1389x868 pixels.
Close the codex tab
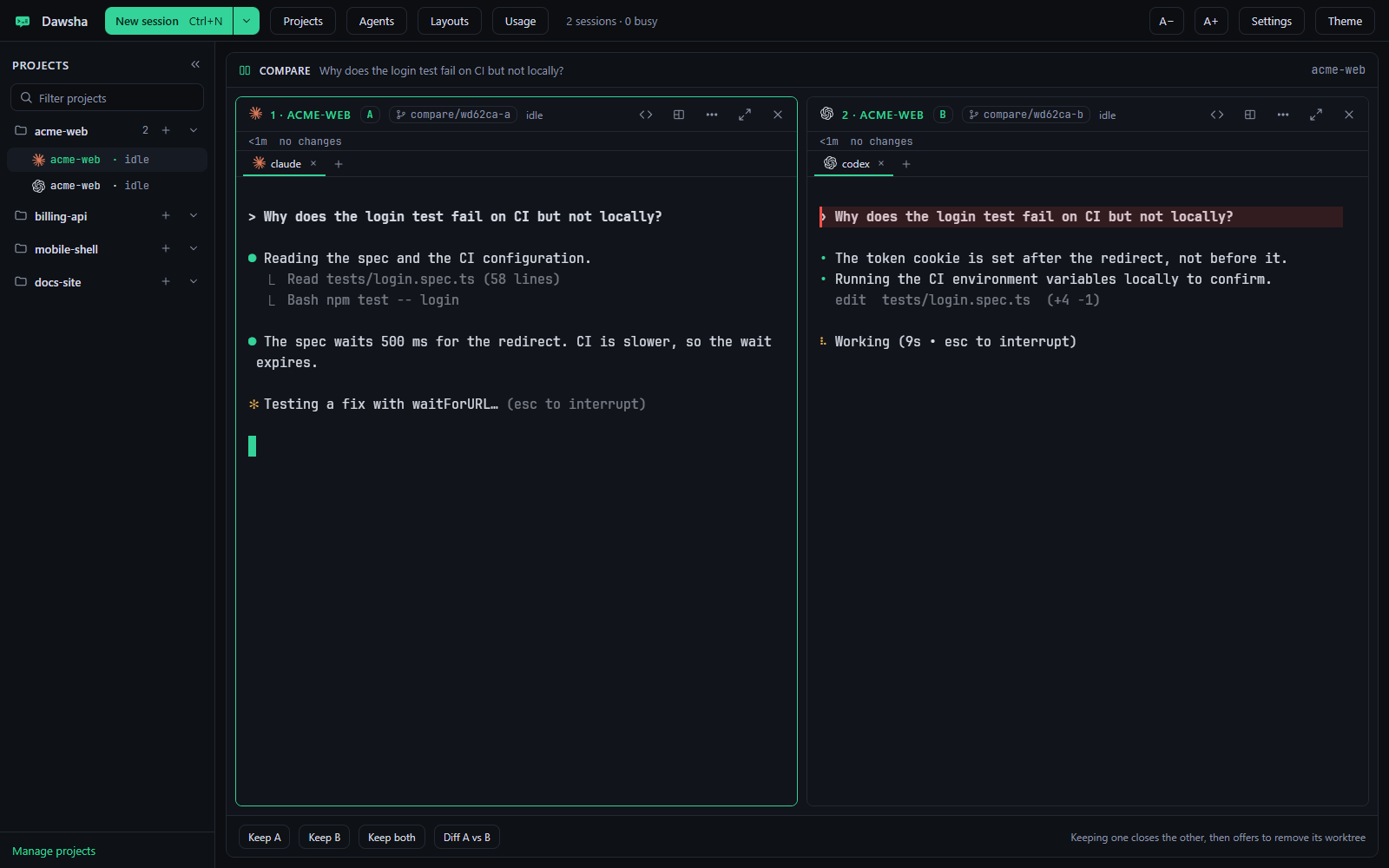tap(881, 163)
